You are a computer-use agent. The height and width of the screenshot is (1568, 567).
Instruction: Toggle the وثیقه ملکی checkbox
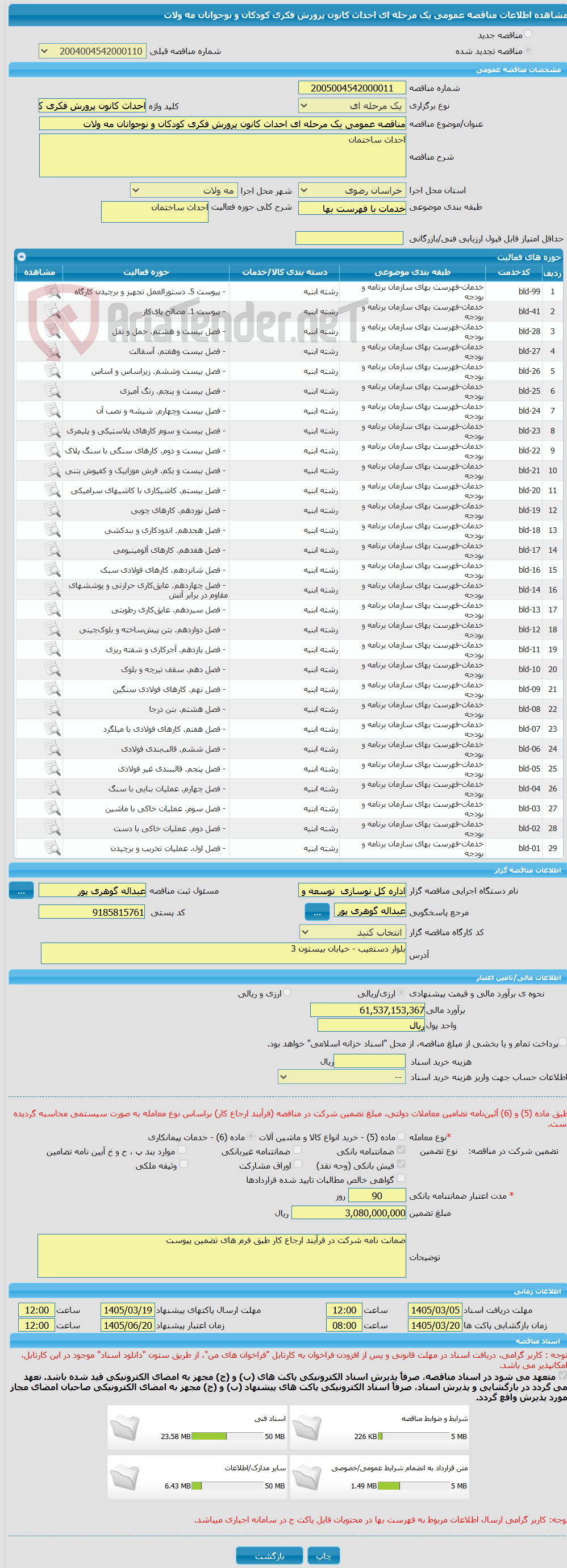[x=184, y=1164]
